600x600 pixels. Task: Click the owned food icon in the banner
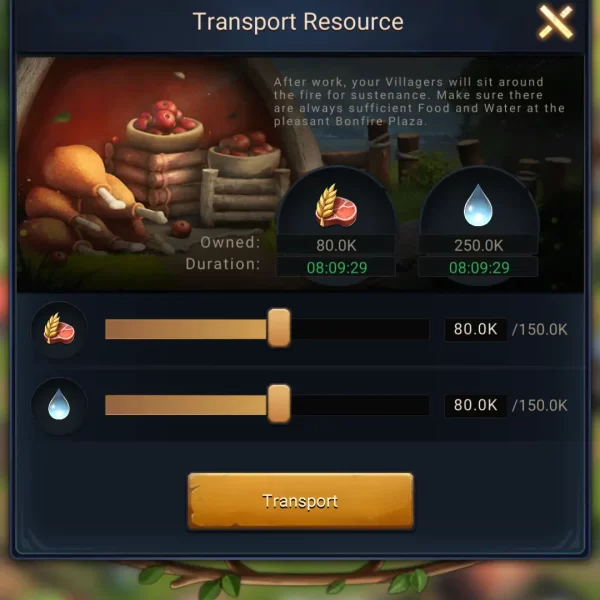tap(336, 205)
